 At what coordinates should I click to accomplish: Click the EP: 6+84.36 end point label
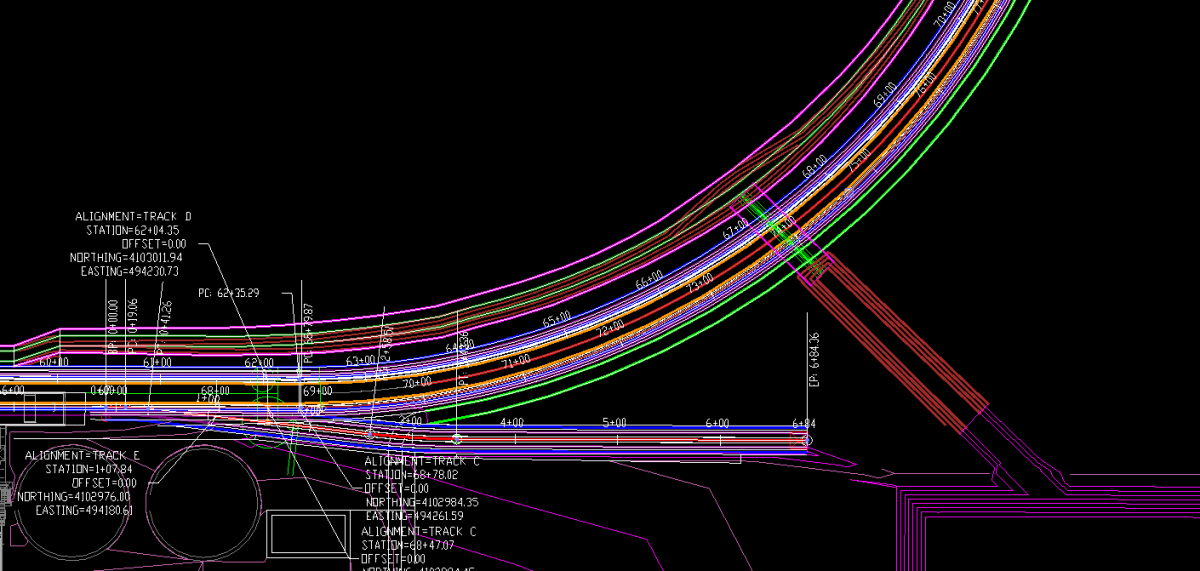coord(814,355)
